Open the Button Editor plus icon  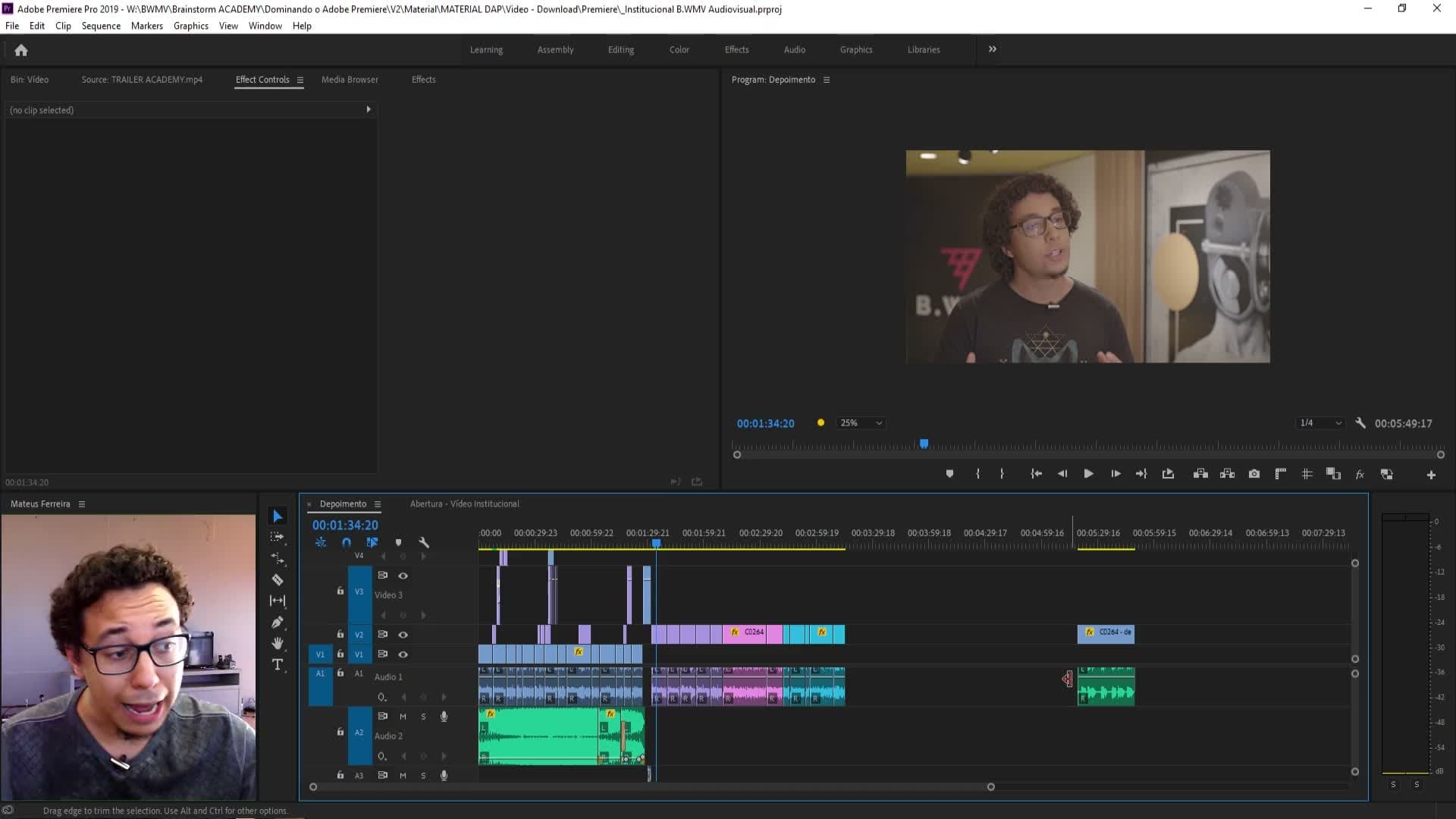(1431, 475)
